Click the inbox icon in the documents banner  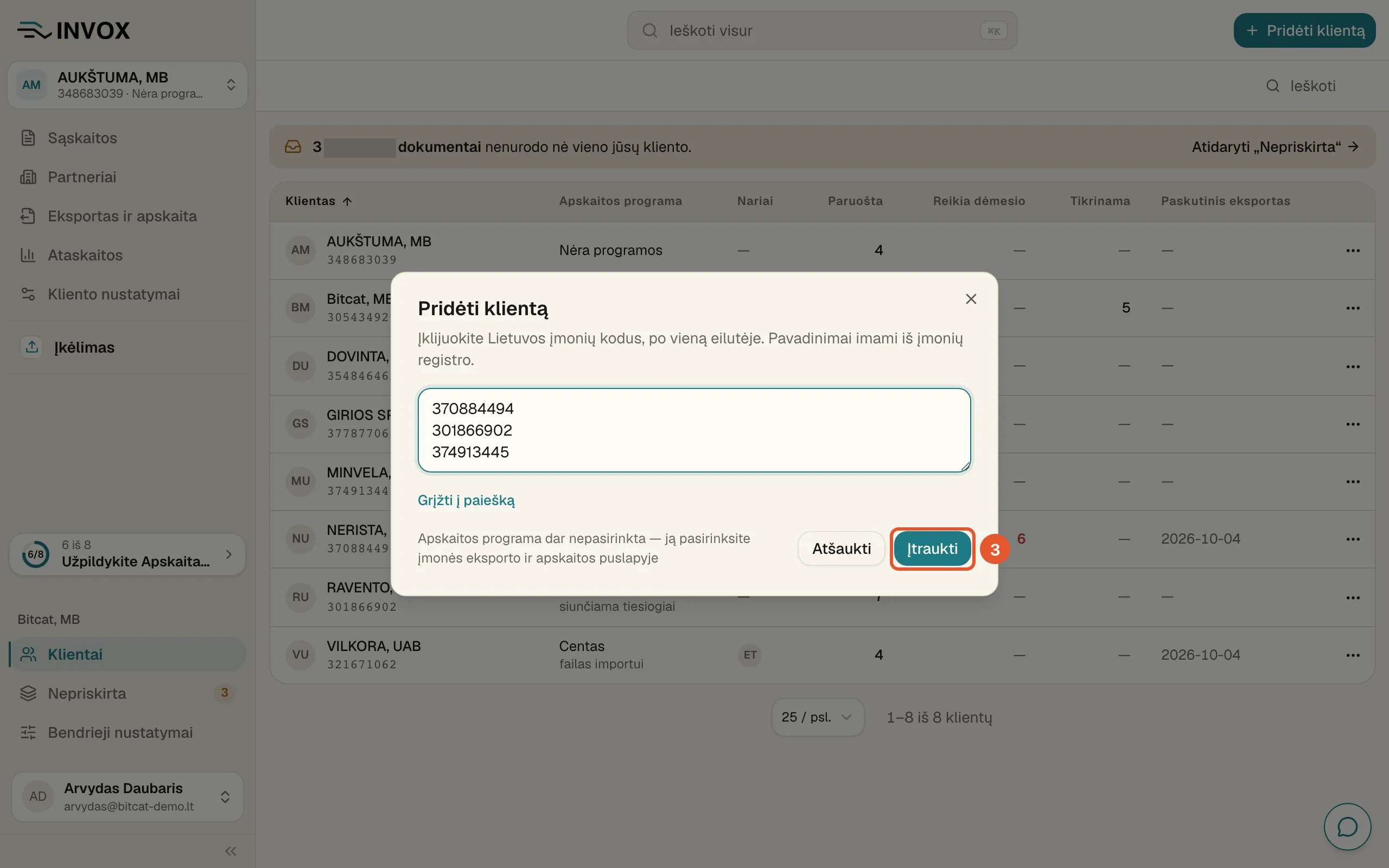click(x=294, y=147)
